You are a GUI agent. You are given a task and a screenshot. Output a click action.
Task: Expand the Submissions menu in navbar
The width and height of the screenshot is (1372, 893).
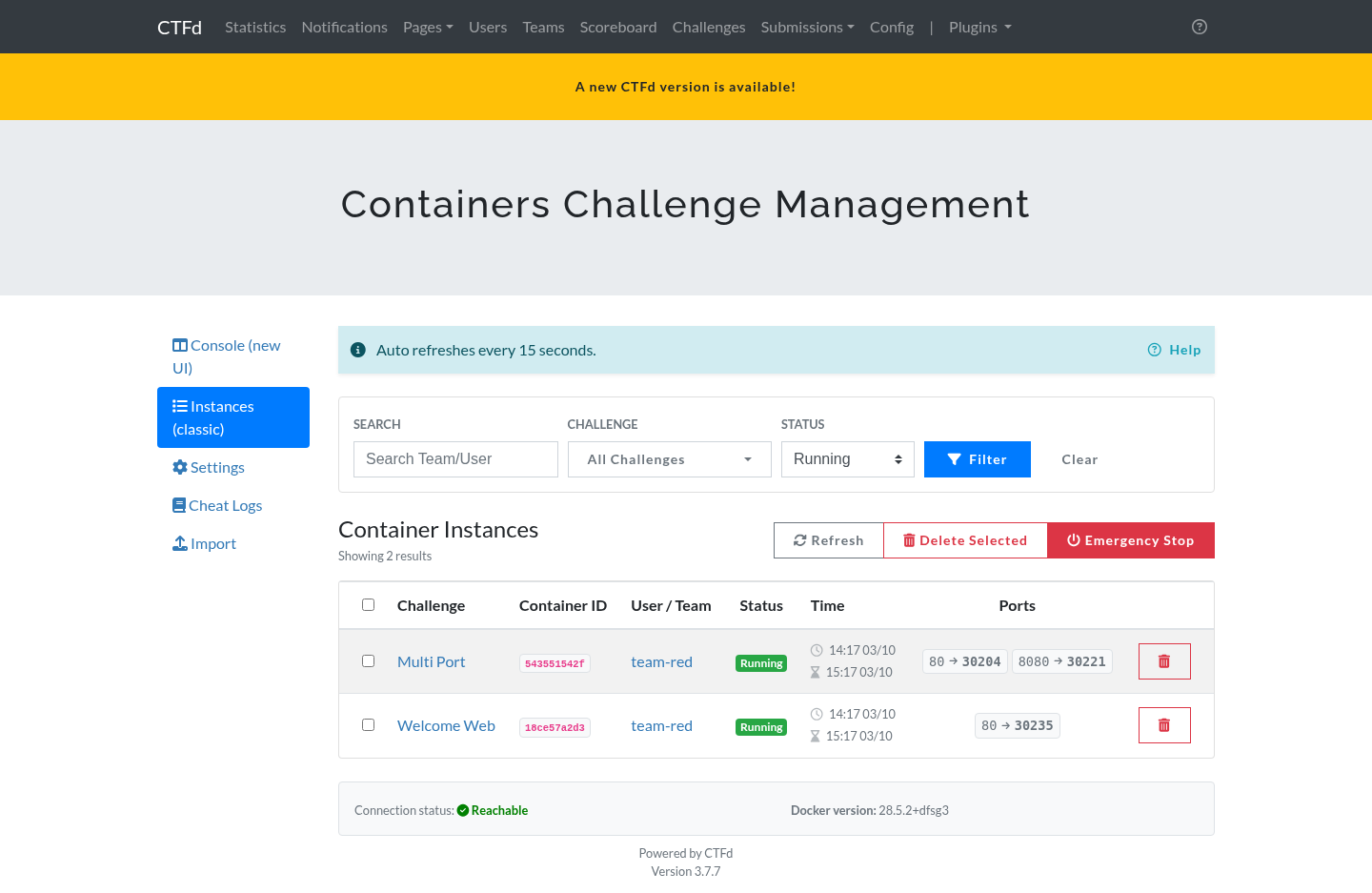click(808, 27)
